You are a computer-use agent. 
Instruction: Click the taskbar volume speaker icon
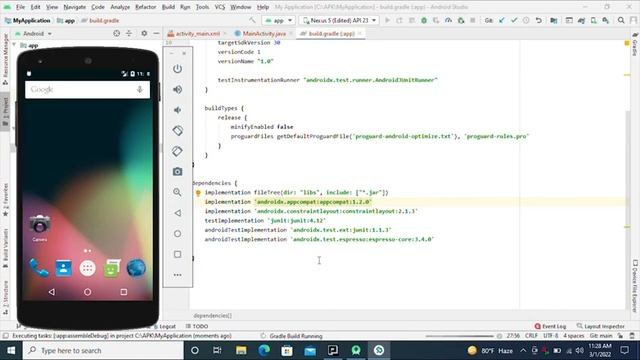[x=579, y=350]
